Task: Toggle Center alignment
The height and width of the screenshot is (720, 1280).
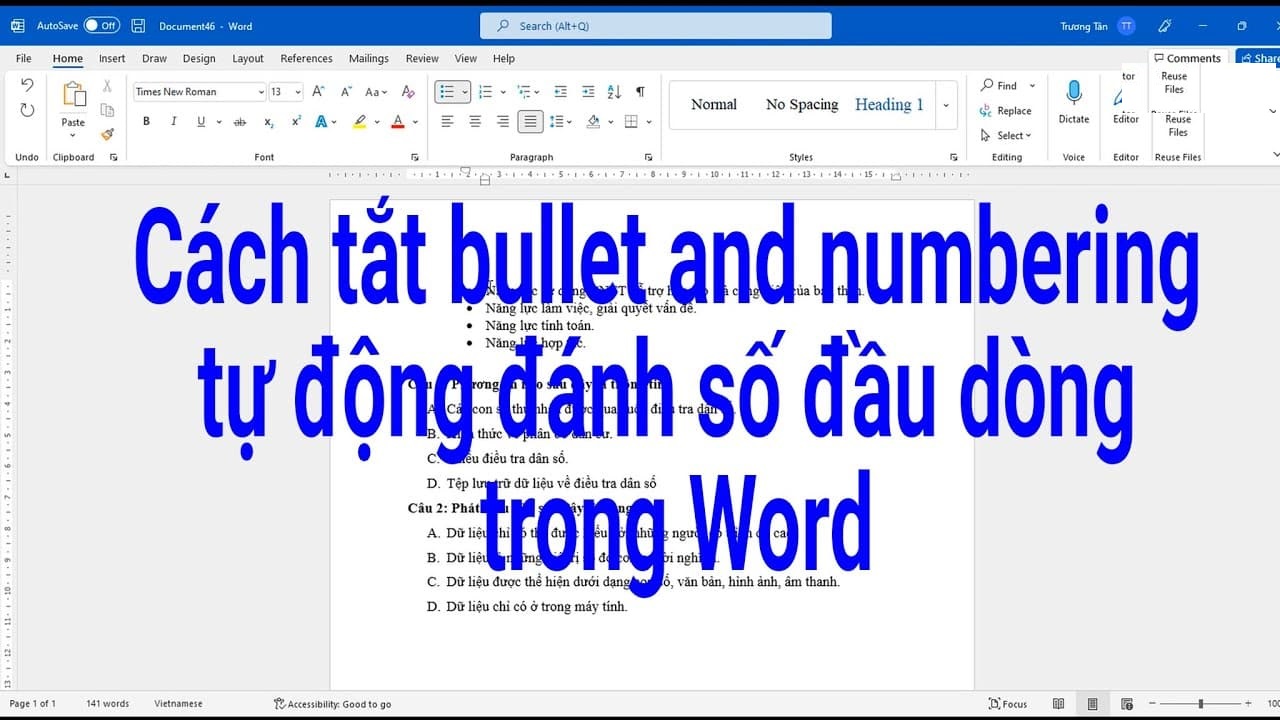Action: [475, 122]
